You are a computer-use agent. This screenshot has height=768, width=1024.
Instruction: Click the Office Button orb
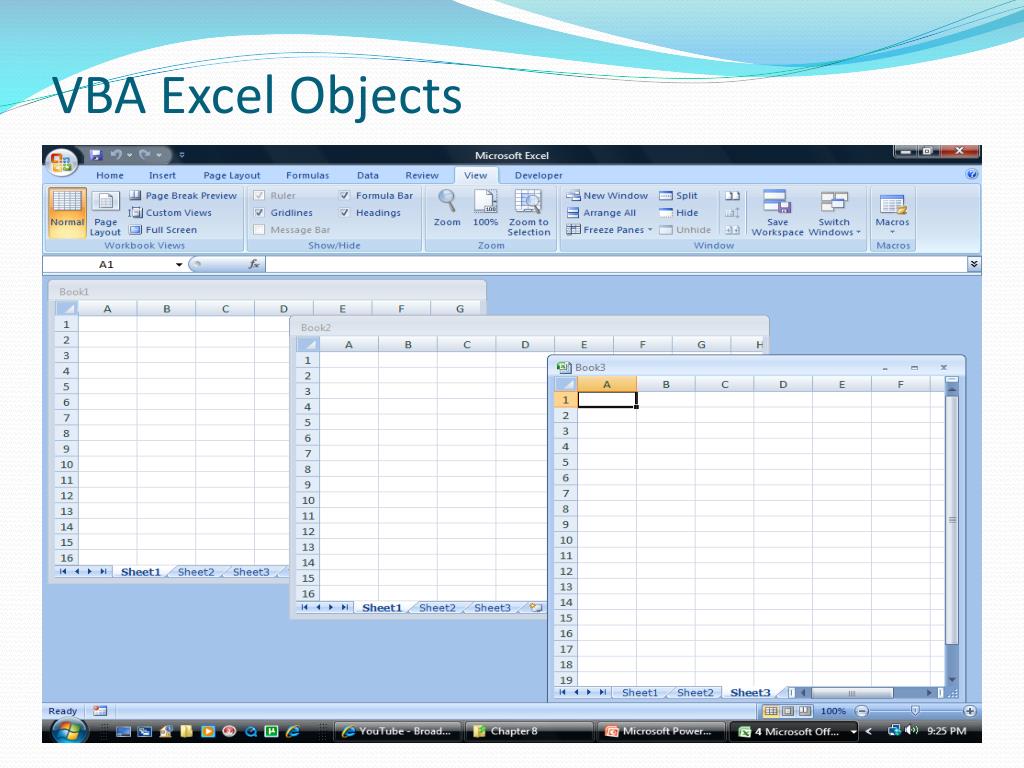tap(62, 161)
